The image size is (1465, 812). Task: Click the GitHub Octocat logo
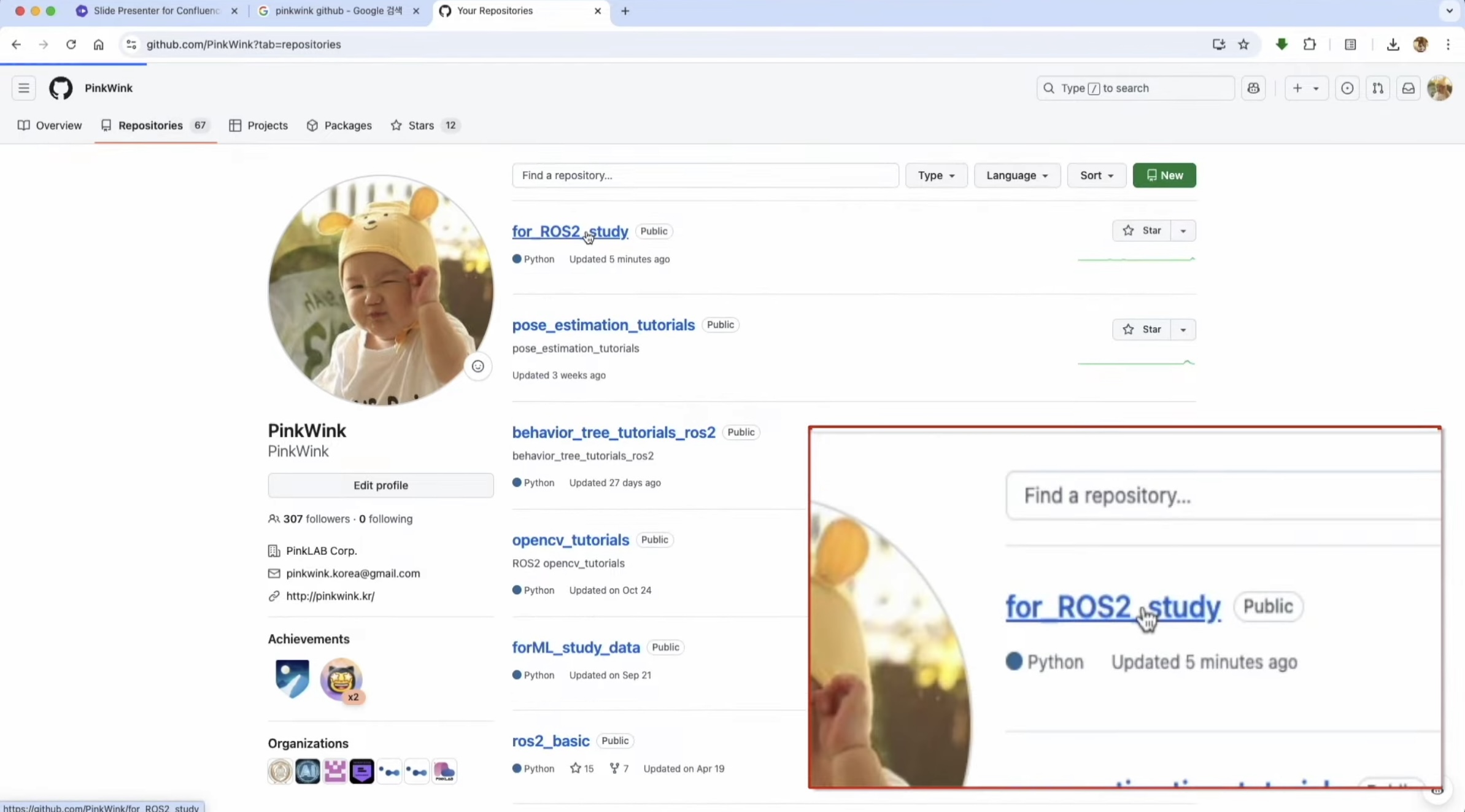[x=60, y=88]
